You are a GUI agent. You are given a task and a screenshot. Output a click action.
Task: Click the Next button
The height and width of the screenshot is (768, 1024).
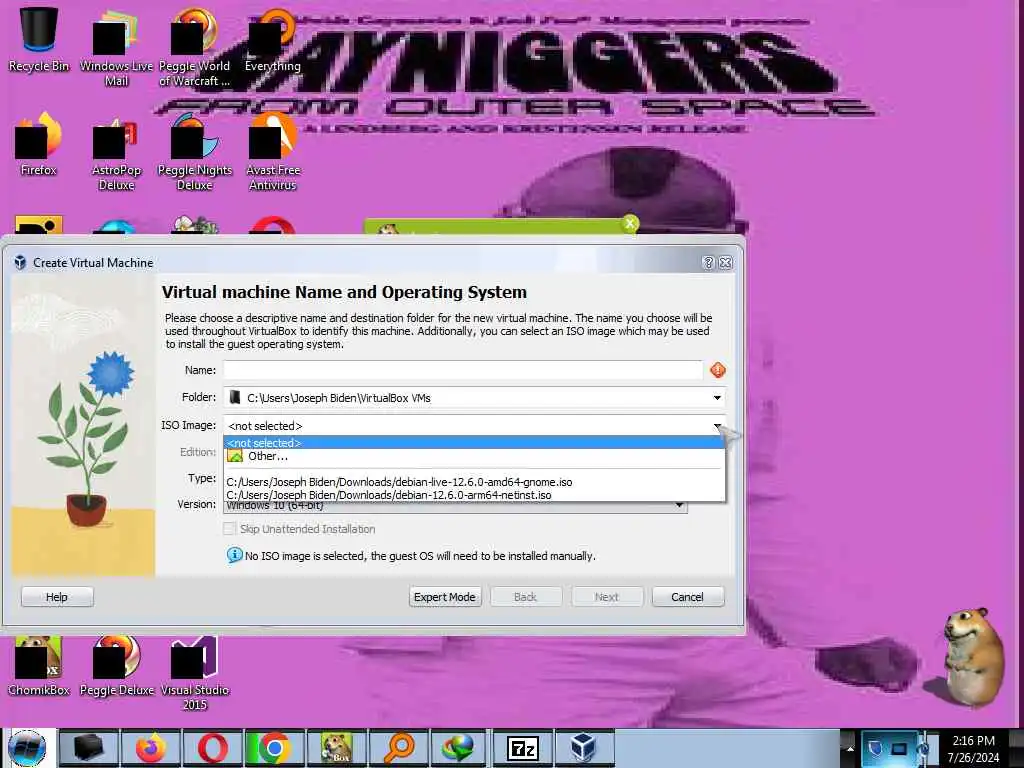point(607,597)
